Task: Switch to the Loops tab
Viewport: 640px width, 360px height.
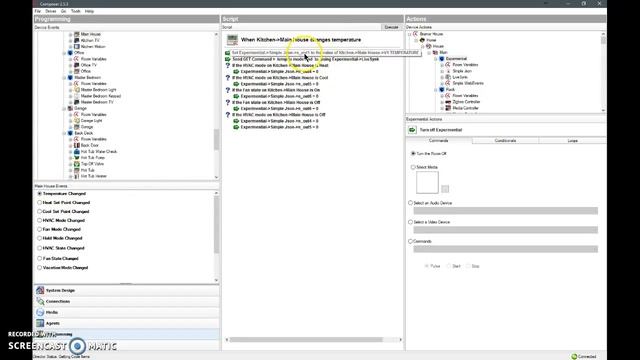Action: pyautogui.click(x=572, y=140)
